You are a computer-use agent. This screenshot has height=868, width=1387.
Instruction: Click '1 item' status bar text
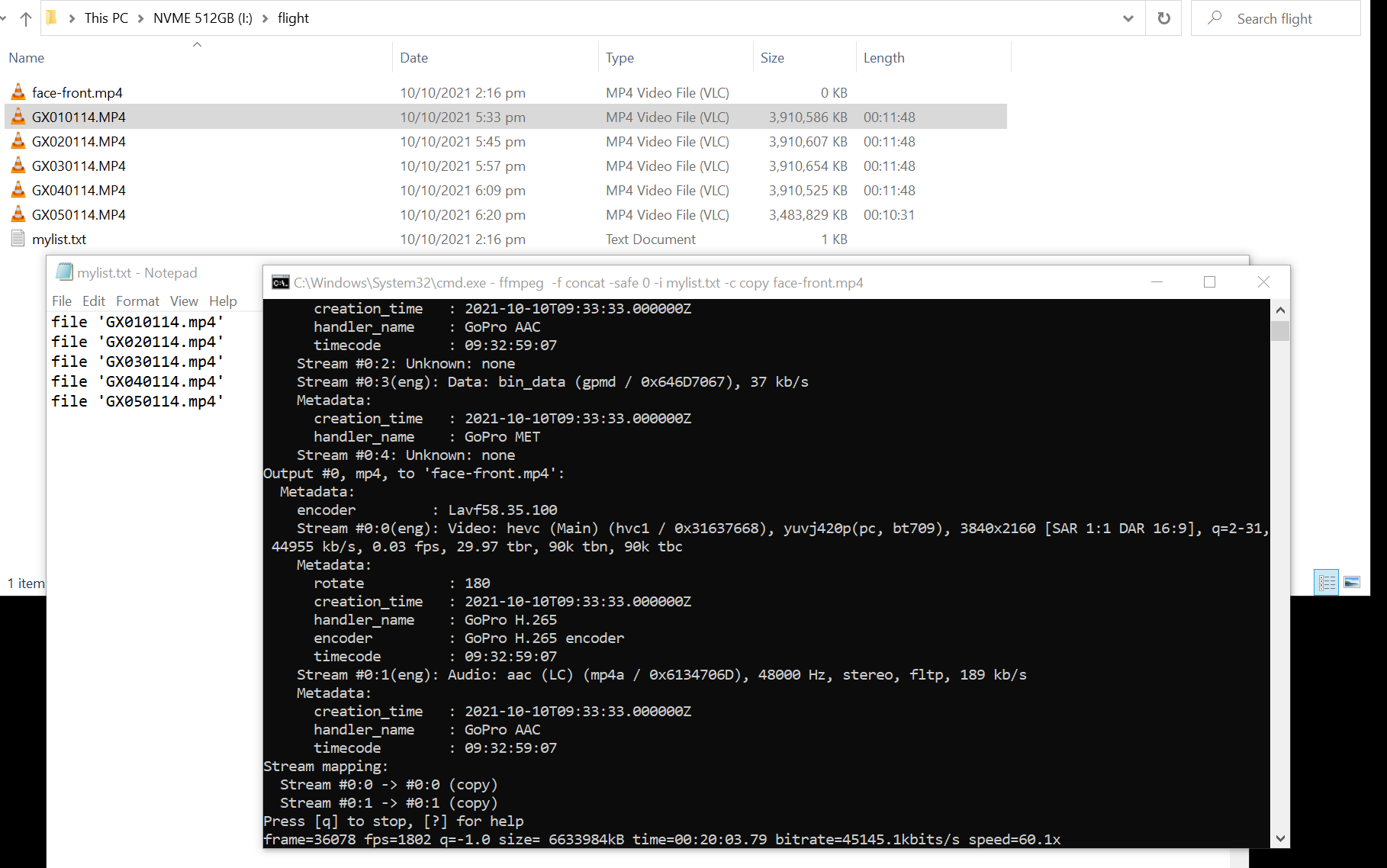pos(25,583)
